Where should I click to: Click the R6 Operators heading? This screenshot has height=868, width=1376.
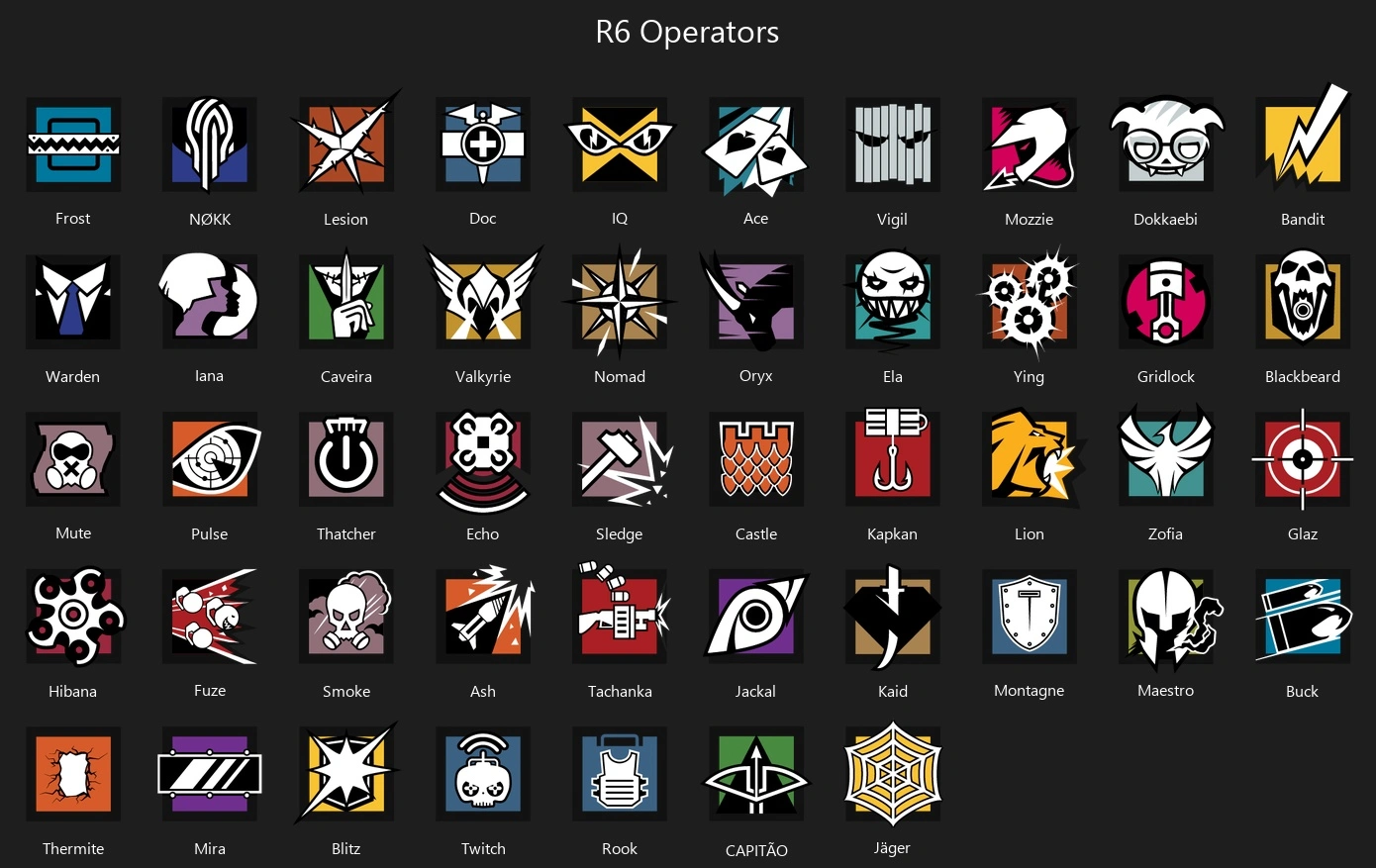coord(687,32)
